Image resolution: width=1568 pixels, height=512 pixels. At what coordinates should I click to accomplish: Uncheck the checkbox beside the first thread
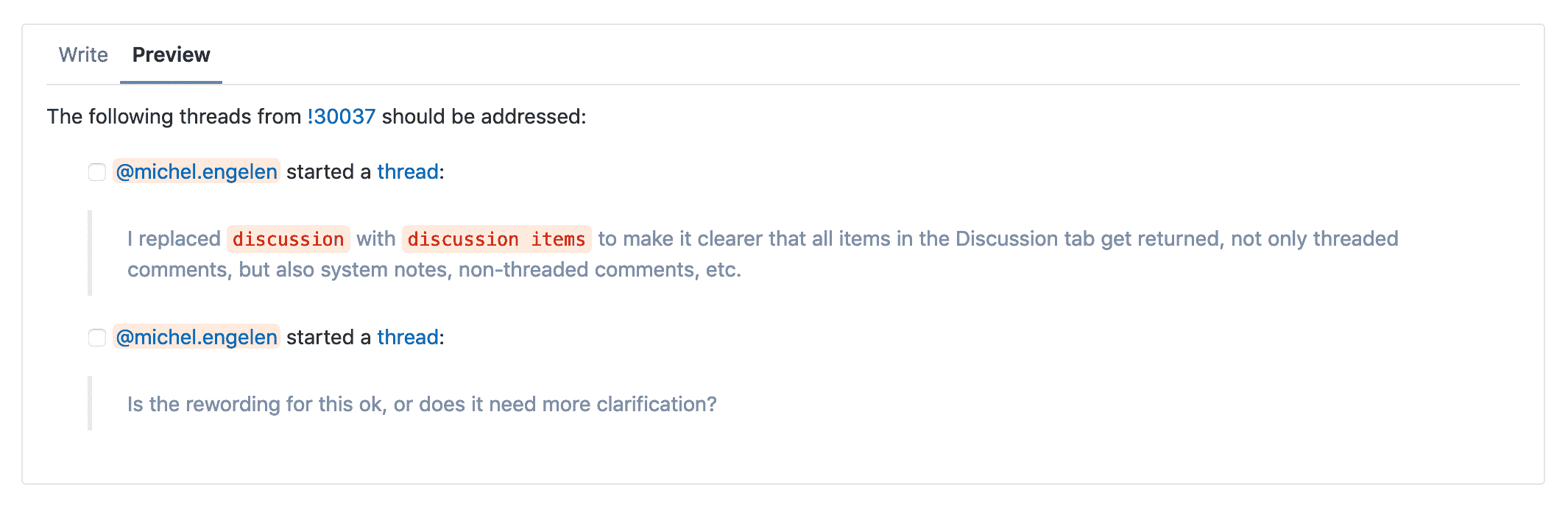[96, 172]
